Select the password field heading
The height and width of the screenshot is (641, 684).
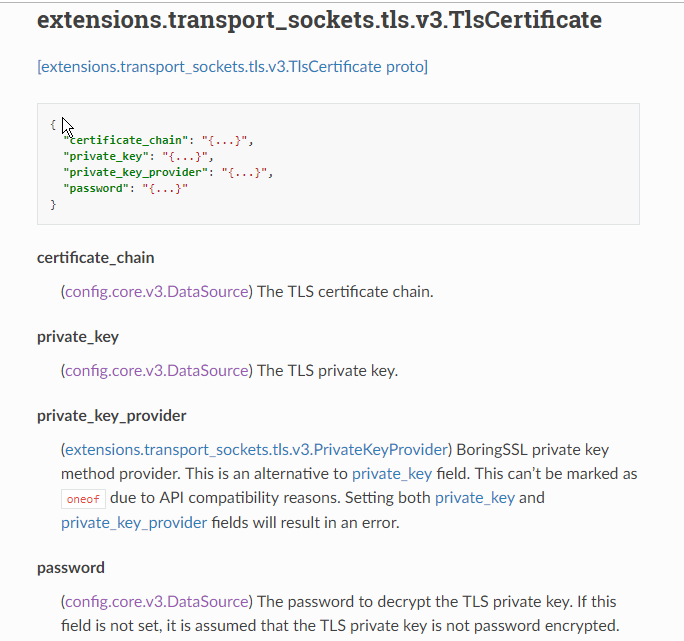(71, 568)
